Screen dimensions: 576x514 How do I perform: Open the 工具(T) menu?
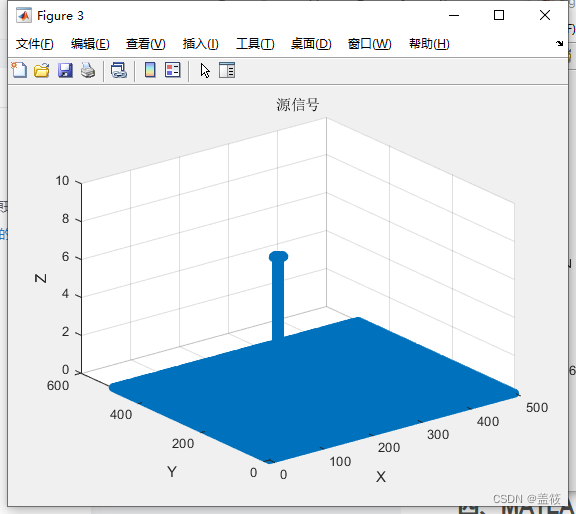[x=255, y=44]
